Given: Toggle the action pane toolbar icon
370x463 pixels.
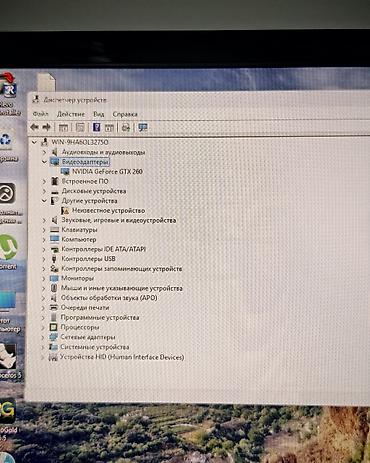Looking at the screenshot, I should pos(109,127).
